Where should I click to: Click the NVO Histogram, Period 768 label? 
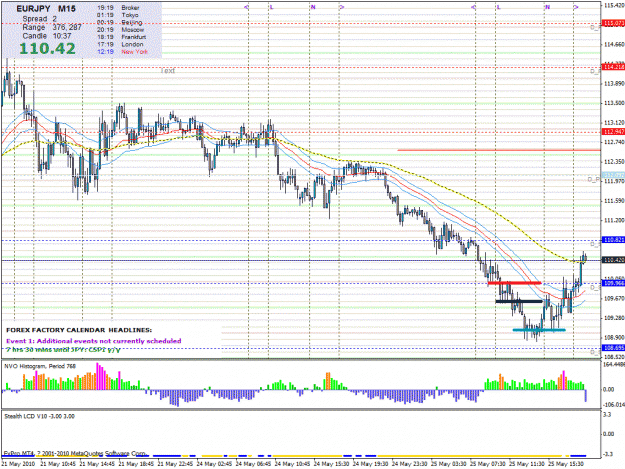pos(40,366)
